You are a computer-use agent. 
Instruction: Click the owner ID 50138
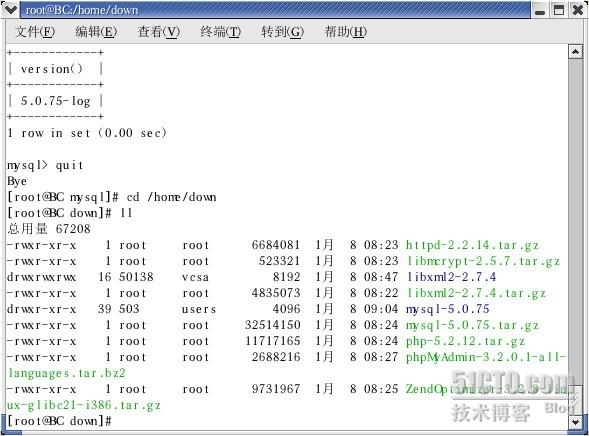(x=136, y=277)
